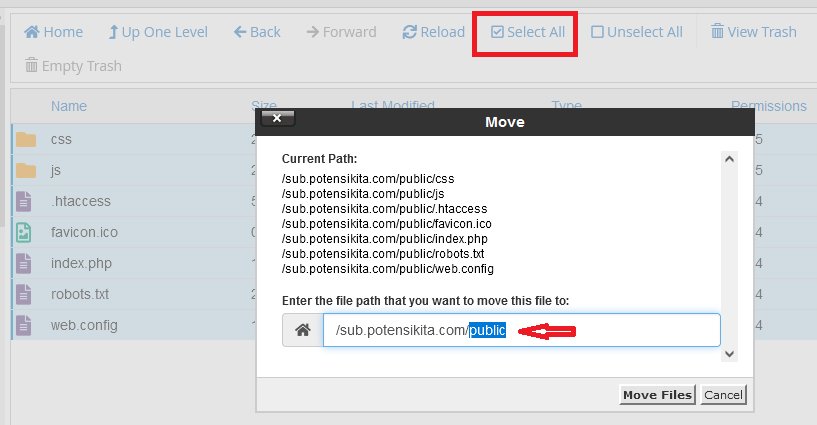Click home icon beside path field

point(302,330)
